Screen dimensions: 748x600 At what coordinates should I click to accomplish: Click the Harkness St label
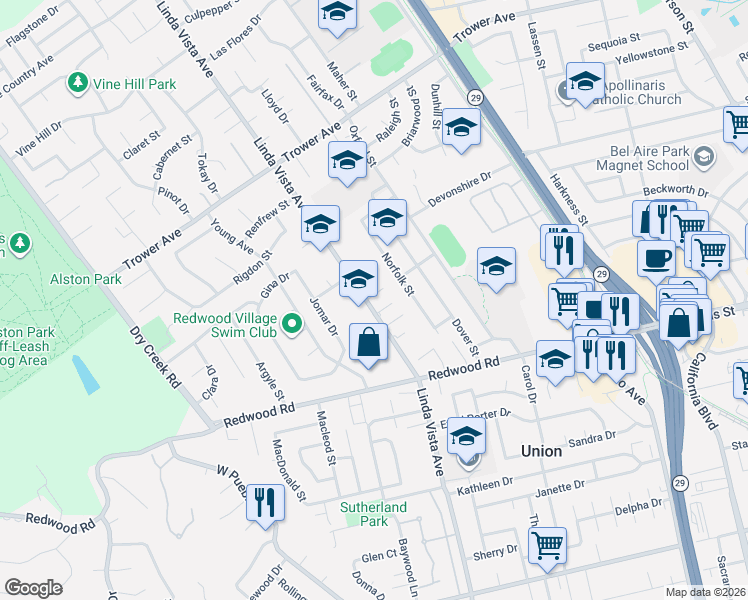[569, 200]
